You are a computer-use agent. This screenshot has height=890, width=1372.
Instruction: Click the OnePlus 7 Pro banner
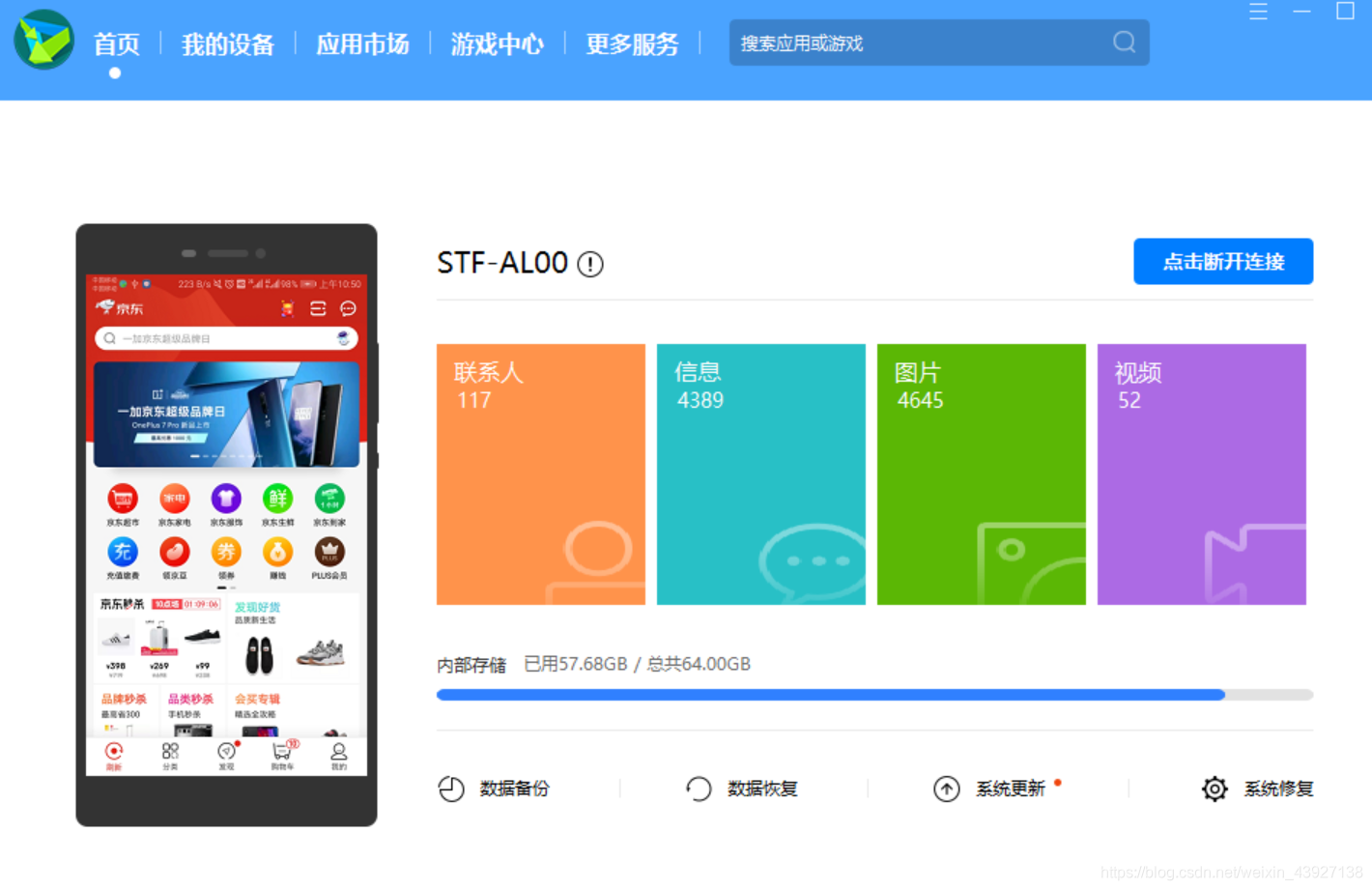(226, 415)
